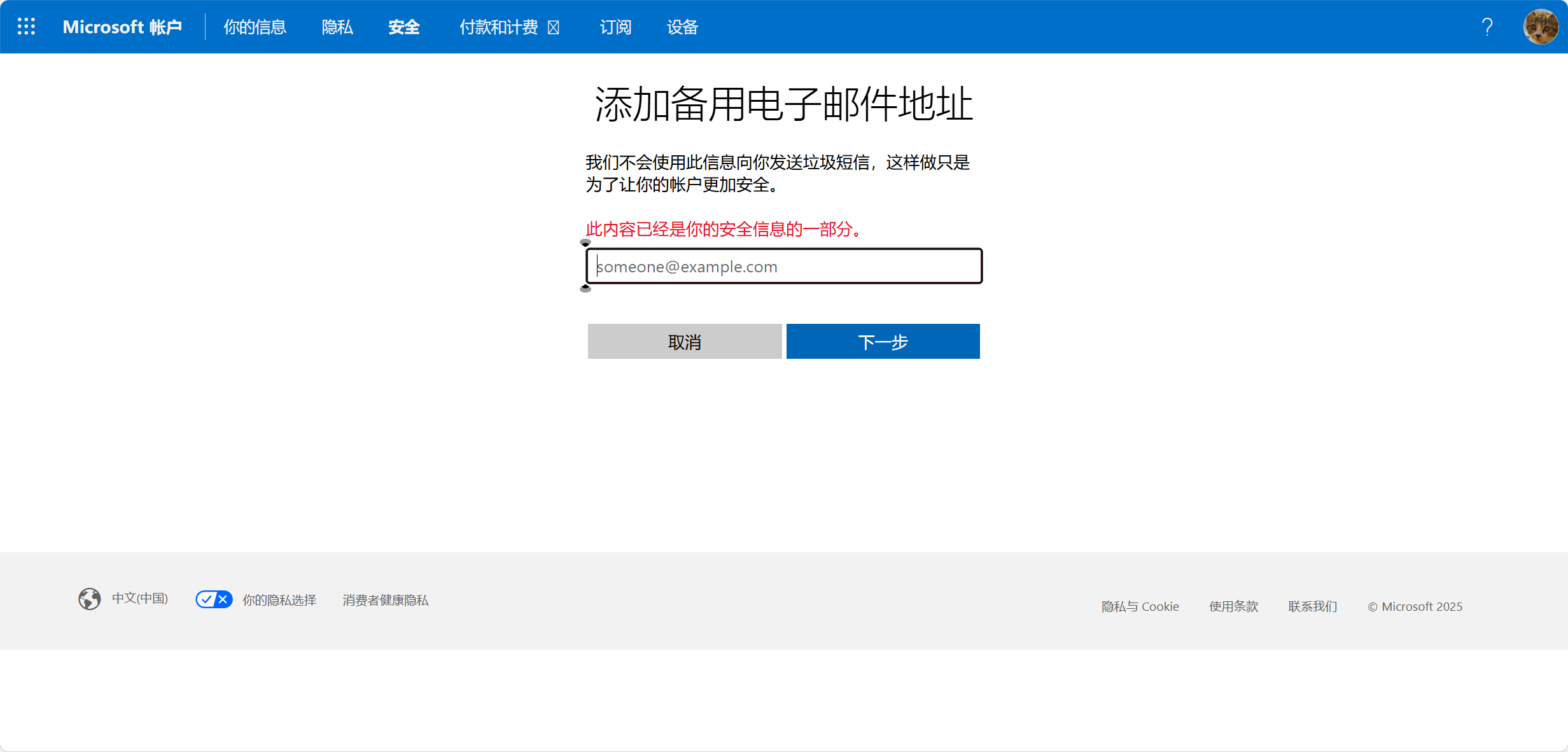This screenshot has height=752, width=1568.
Task: Click the 添加备用电子邮件地址 heading
Action: [784, 104]
